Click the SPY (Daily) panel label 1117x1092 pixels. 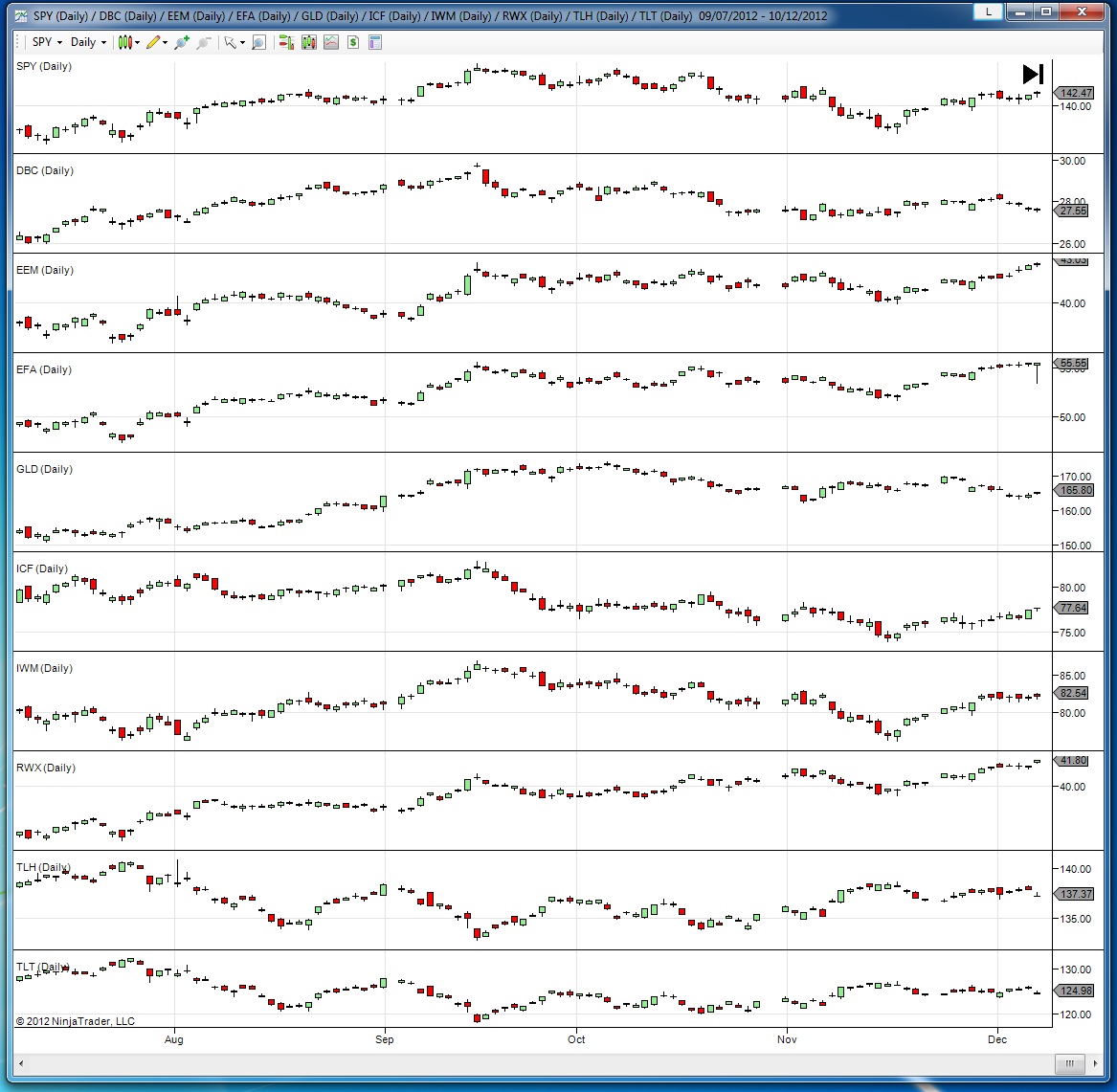pyautogui.click(x=43, y=66)
